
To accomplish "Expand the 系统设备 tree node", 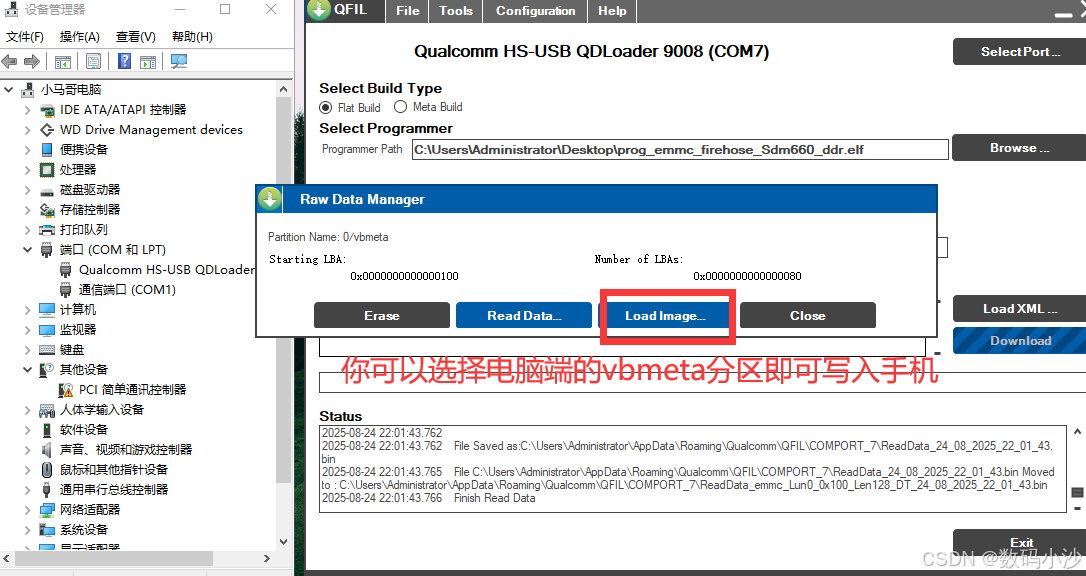I will pyautogui.click(x=28, y=530).
